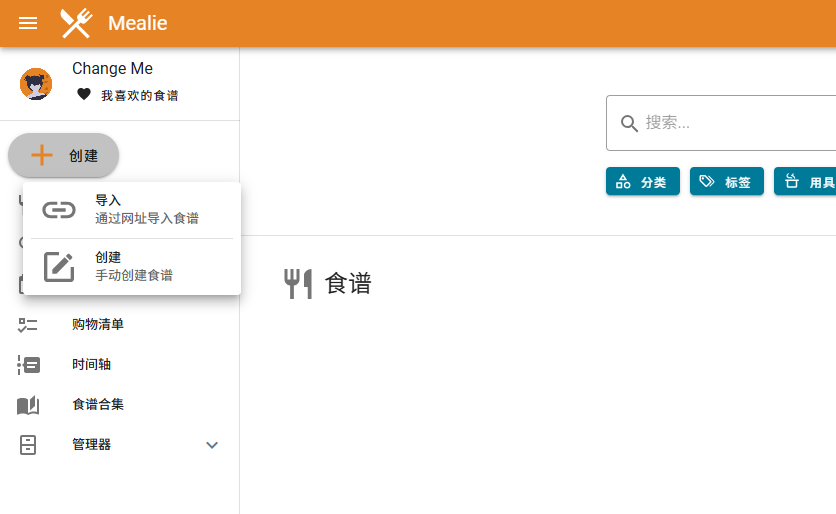Click the 创建 button with plus
The width and height of the screenshot is (836, 514).
(63, 155)
